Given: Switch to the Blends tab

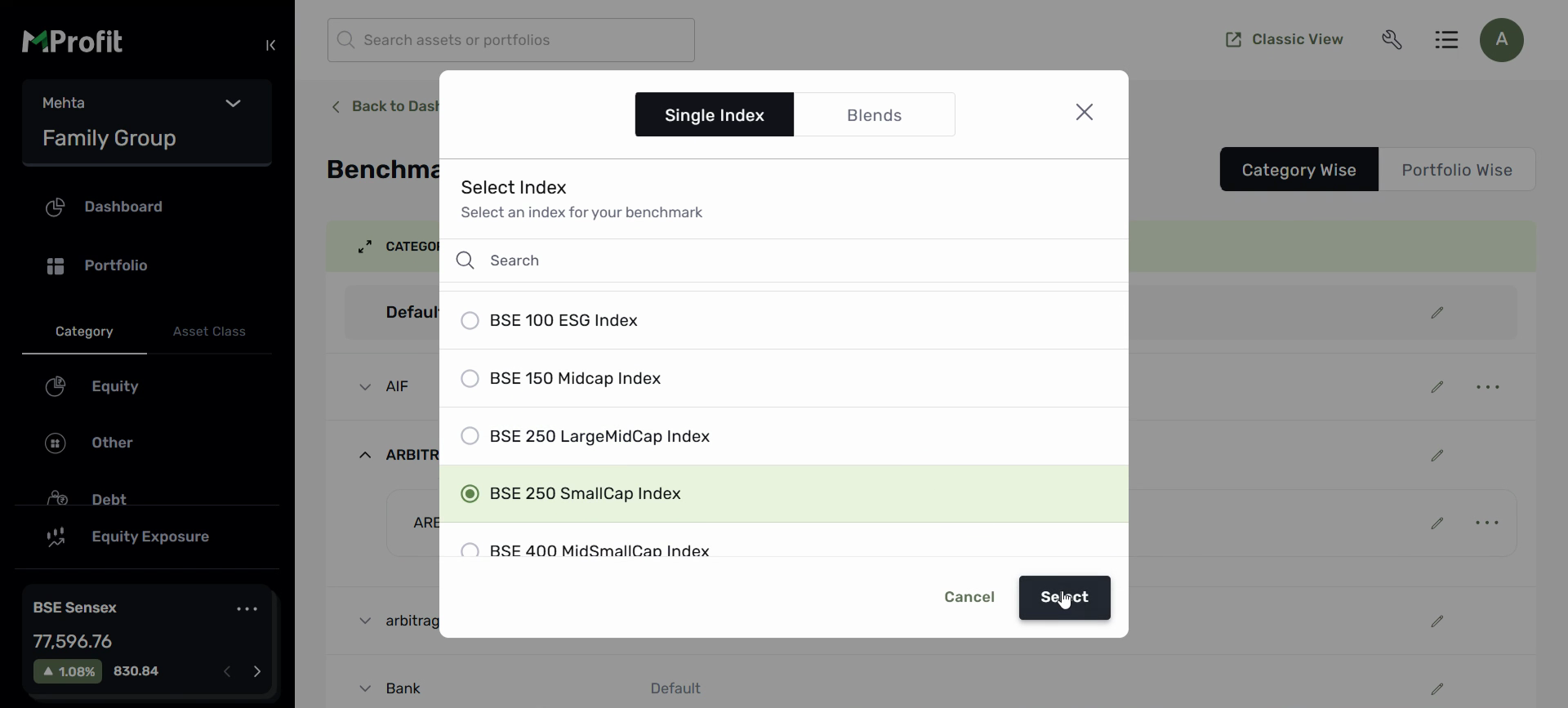Looking at the screenshot, I should click(x=874, y=115).
